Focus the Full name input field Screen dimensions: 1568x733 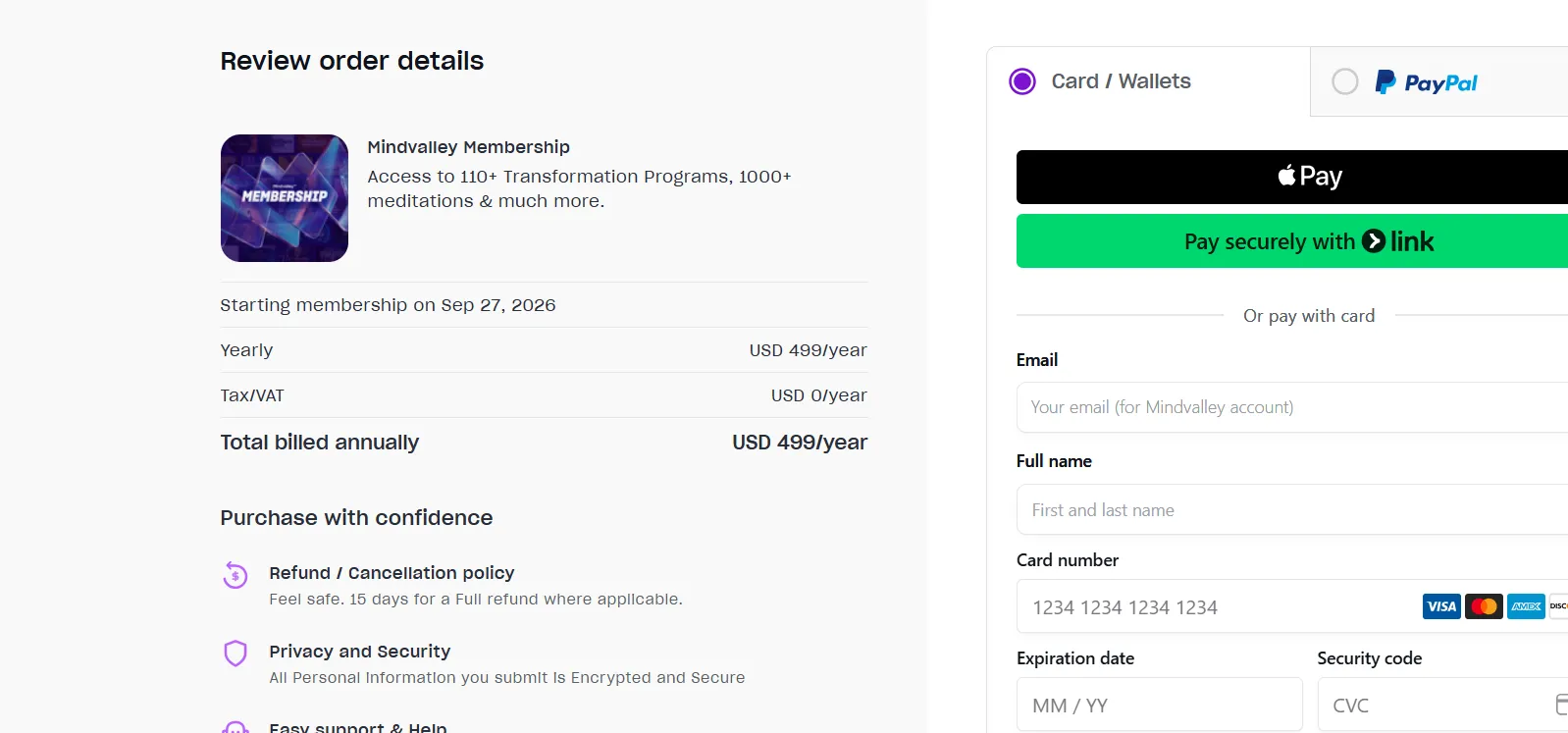click(x=1292, y=509)
